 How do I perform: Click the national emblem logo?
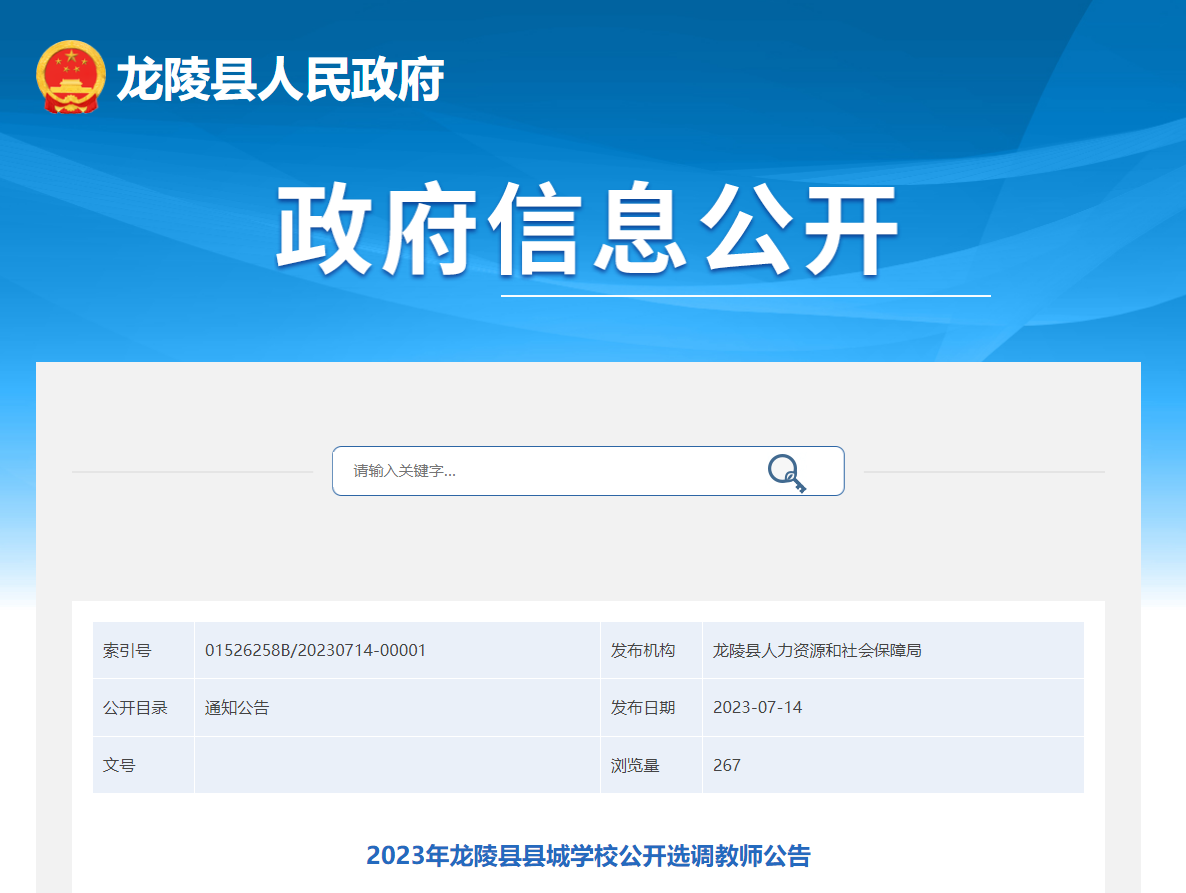[x=70, y=77]
